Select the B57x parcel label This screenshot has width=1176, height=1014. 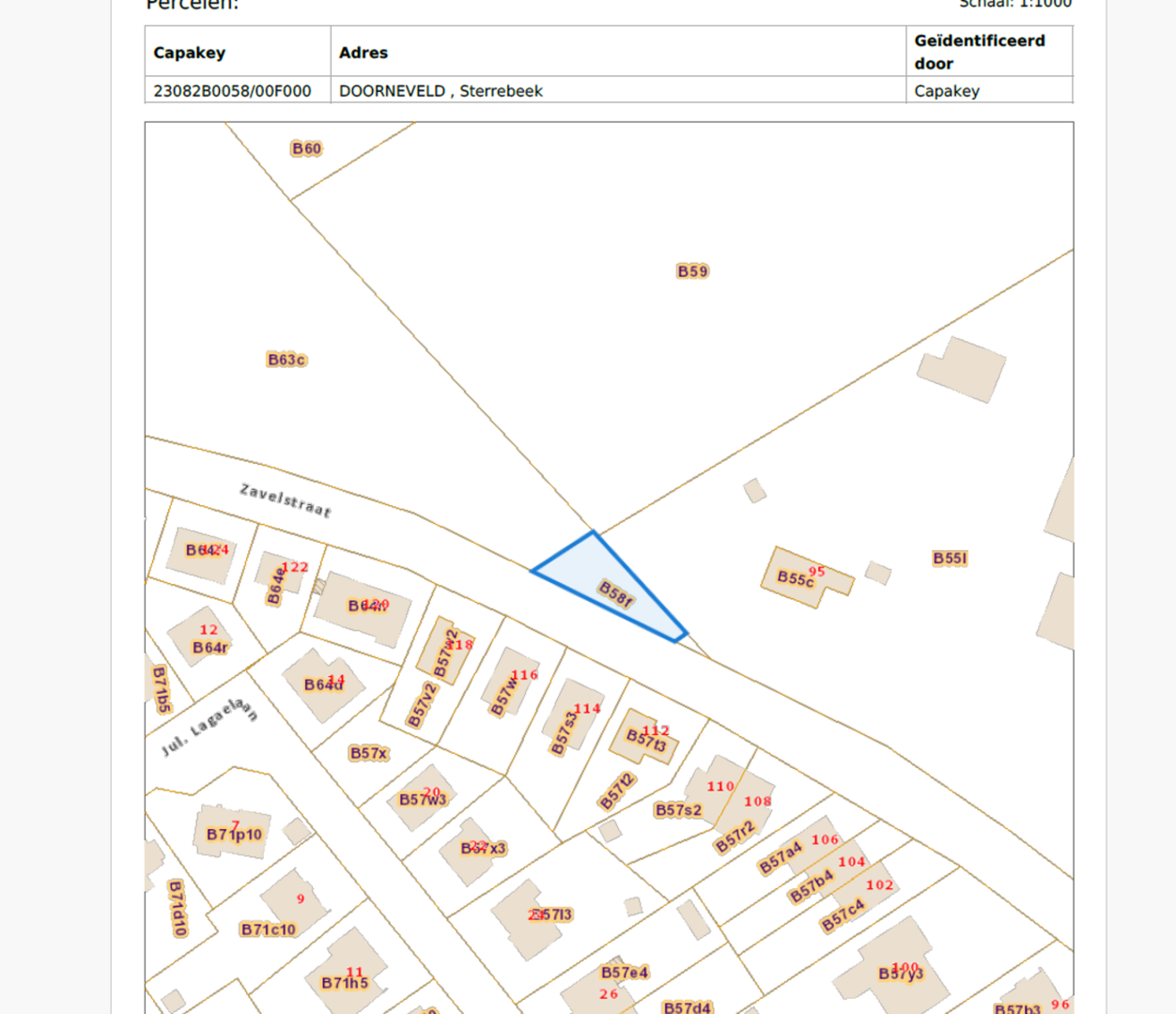(x=368, y=753)
